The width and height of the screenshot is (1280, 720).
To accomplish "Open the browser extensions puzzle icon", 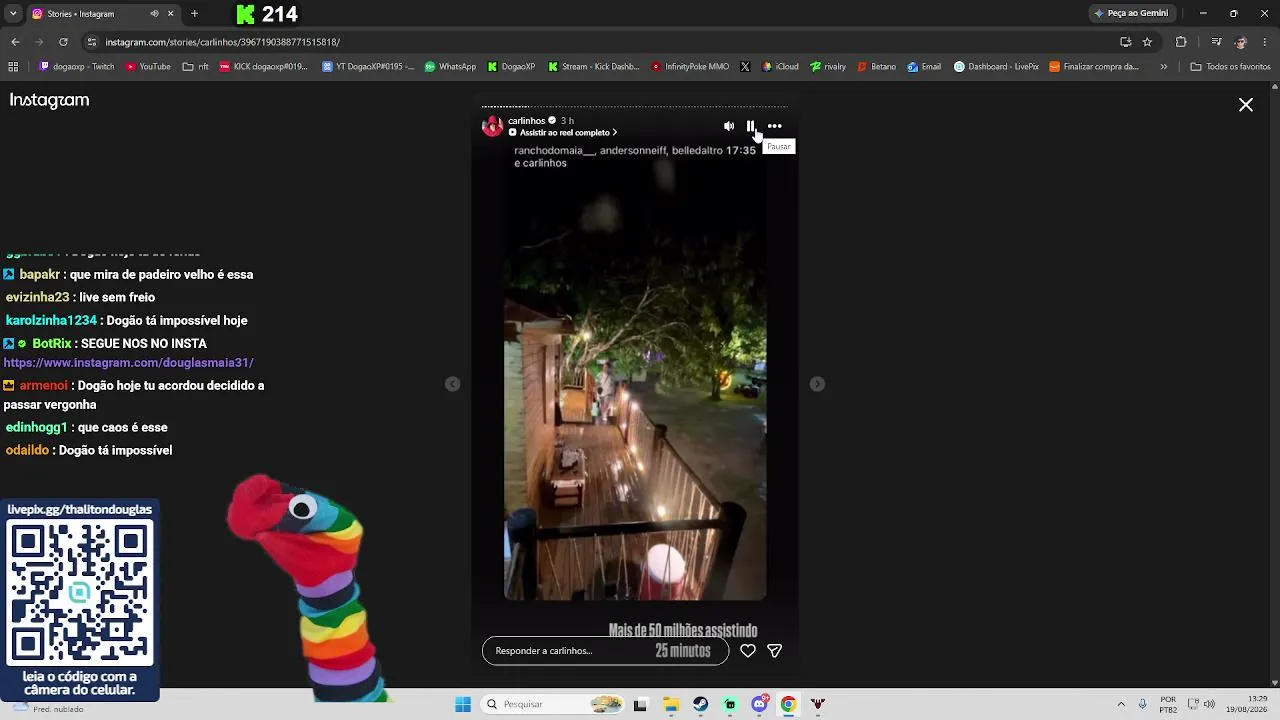I will pyautogui.click(x=1181, y=42).
